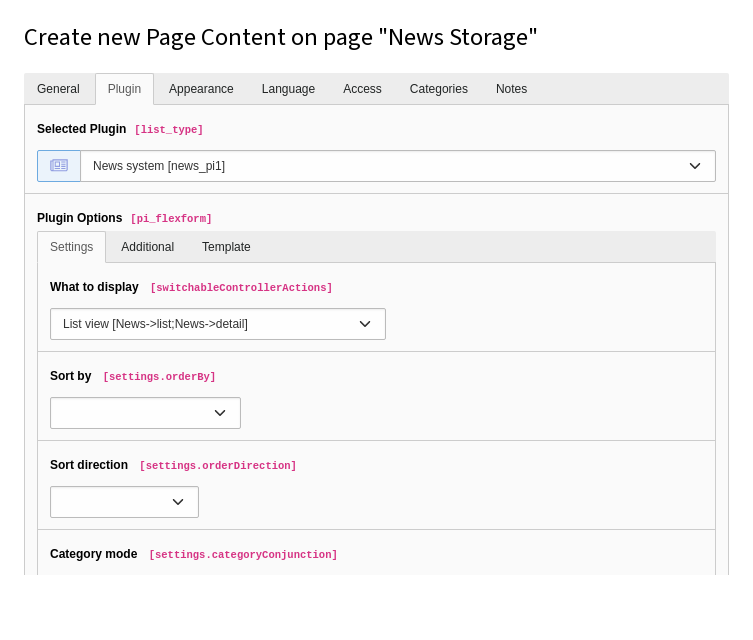Viewport: 753px width, 640px height.
Task: Click the What to display label
Action: [94, 287]
